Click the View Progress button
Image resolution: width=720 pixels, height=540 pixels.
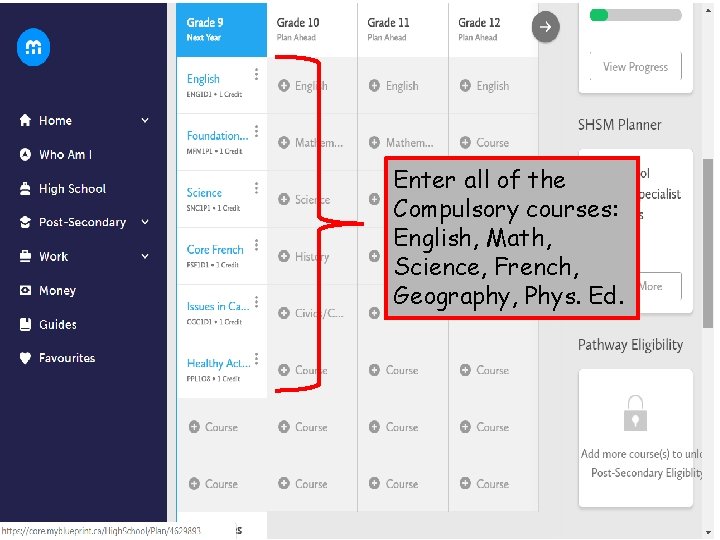pyautogui.click(x=635, y=67)
